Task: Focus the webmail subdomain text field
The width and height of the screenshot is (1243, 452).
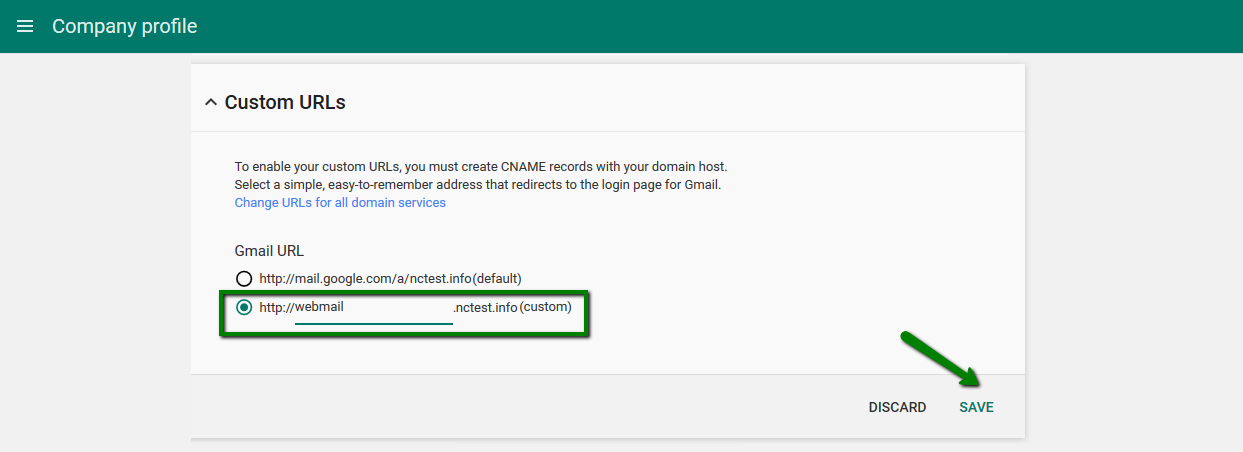Action: [373, 308]
